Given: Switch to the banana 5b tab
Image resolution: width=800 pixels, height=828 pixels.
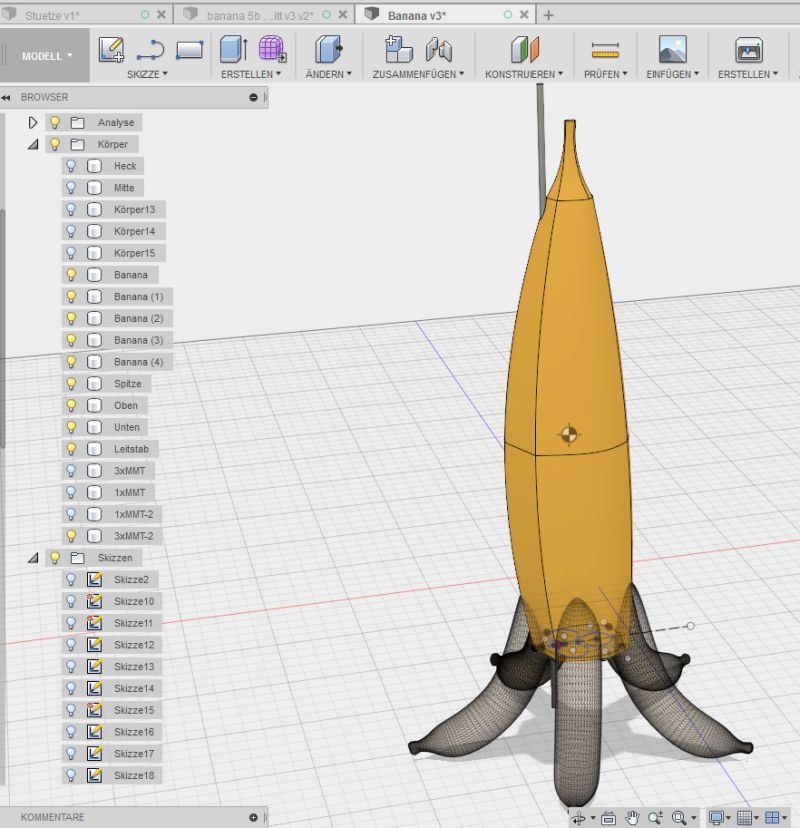Looking at the screenshot, I should point(260,16).
